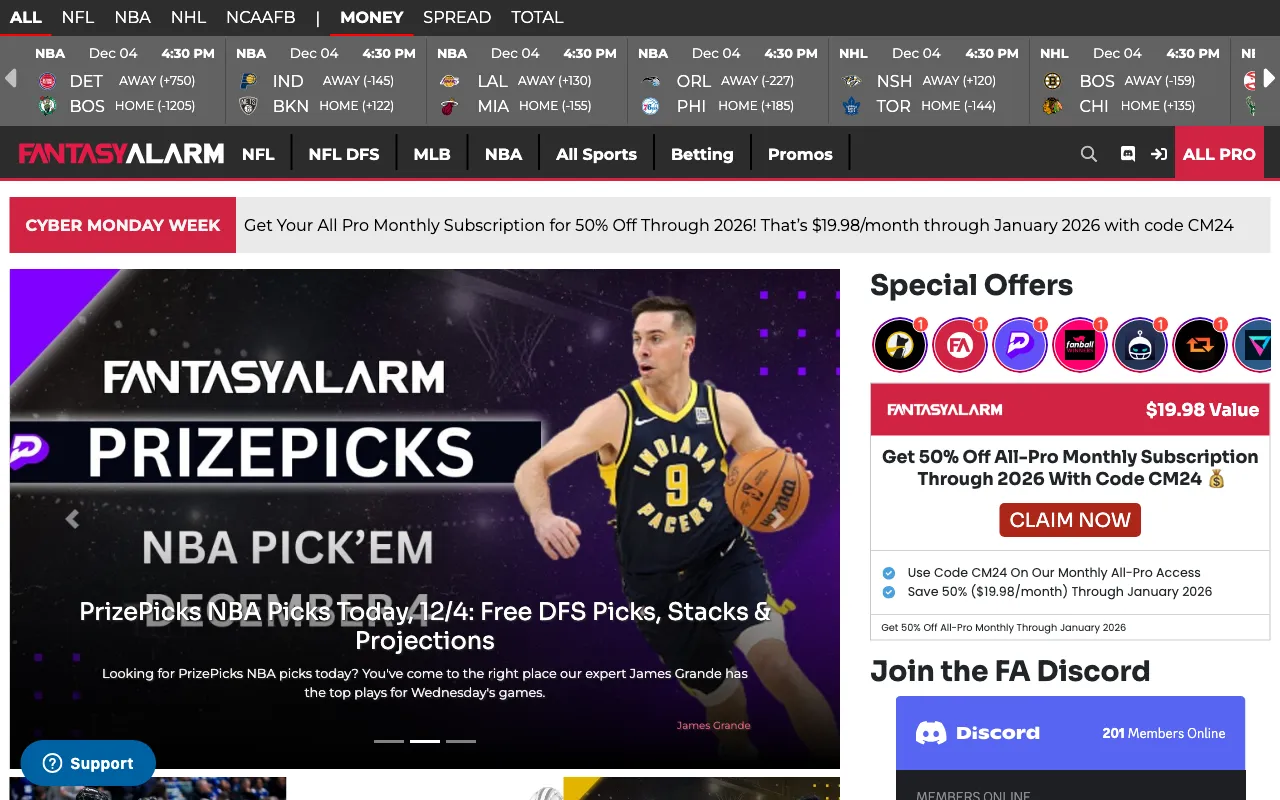Switch odds display to MONEY
Image resolution: width=1280 pixels, height=800 pixels.
point(372,17)
